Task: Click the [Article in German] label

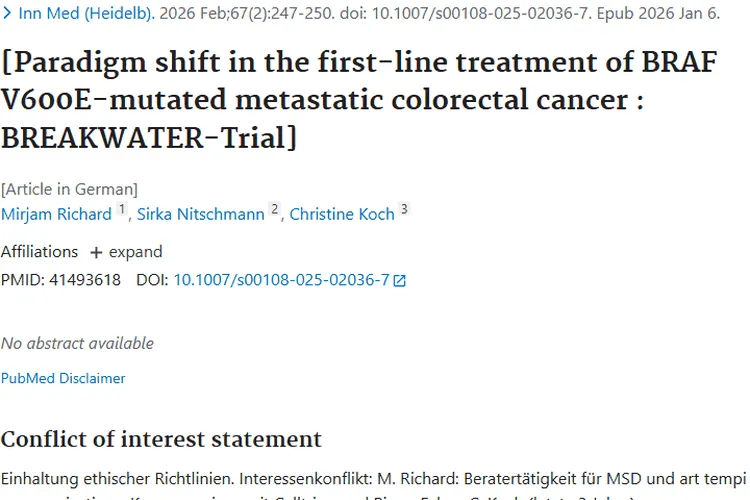Action: 69,189
